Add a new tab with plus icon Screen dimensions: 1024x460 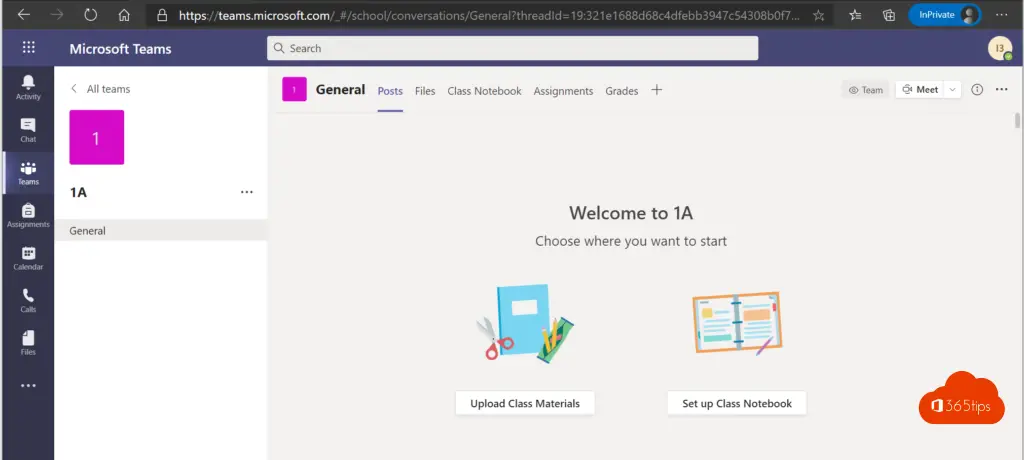pos(657,90)
